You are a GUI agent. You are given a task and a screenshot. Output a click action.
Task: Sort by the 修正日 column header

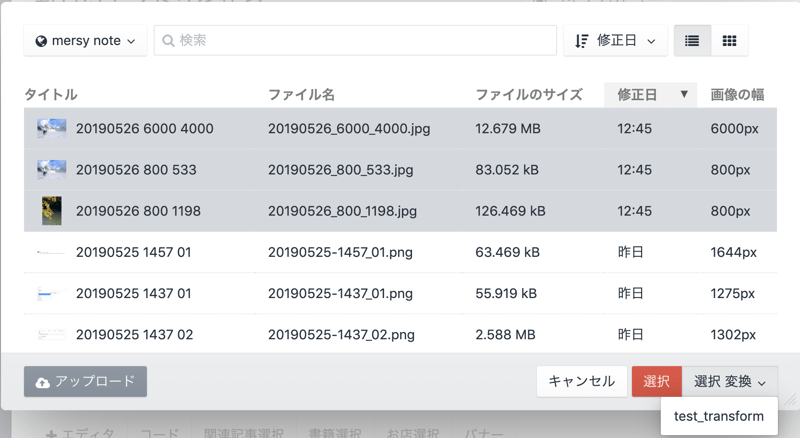(x=650, y=95)
